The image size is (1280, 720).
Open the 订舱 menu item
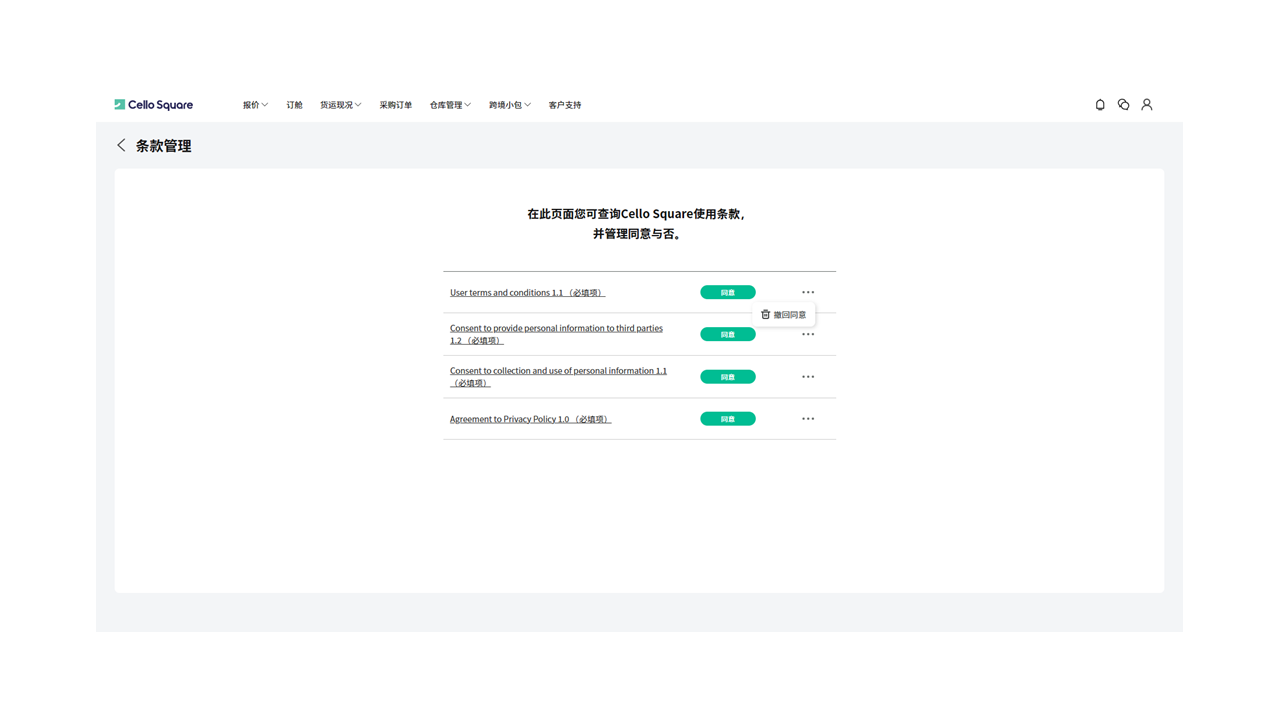(x=294, y=105)
